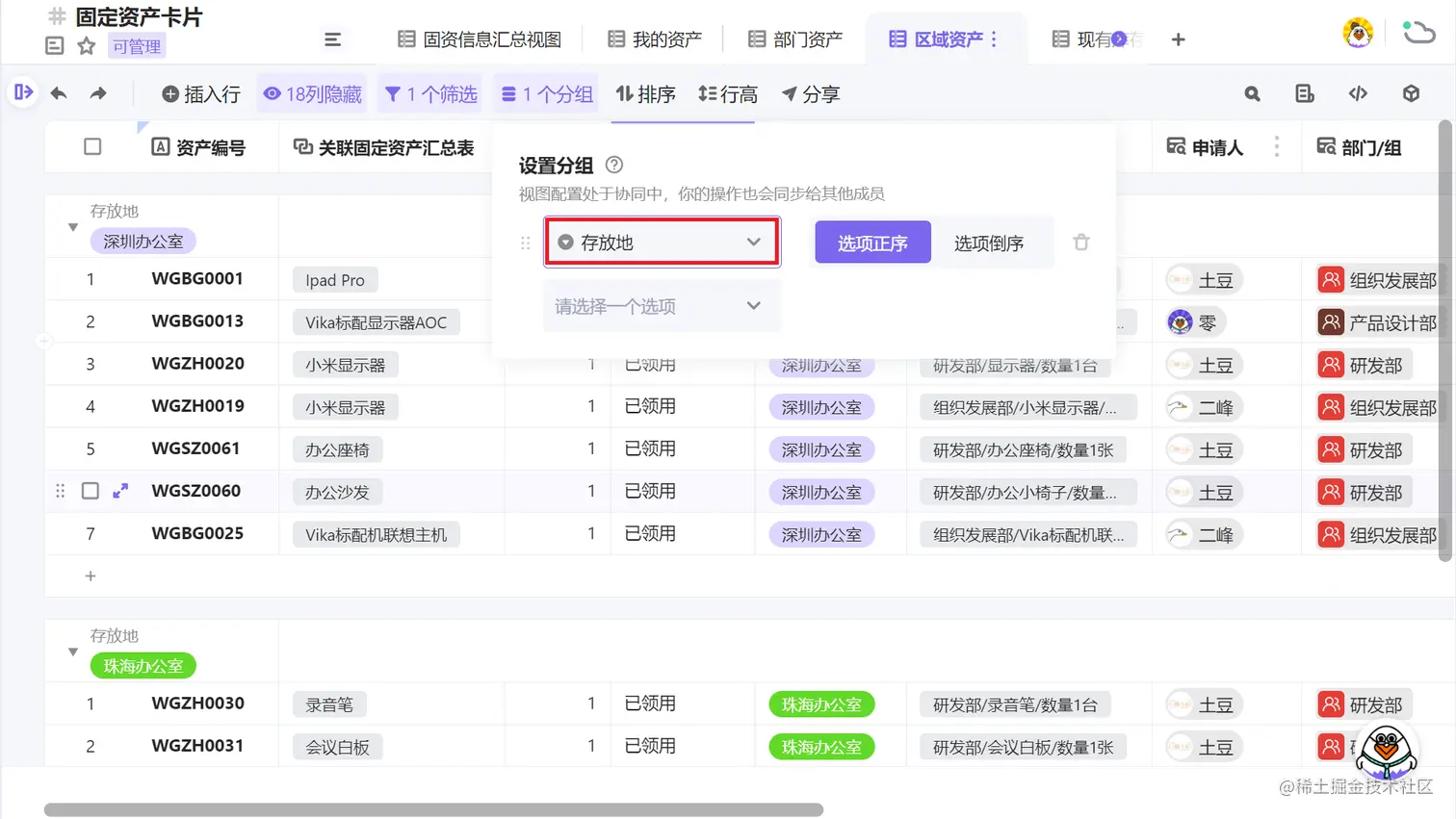Check the checkbox on row WGSZ0060
This screenshot has width=1456, height=819.
(x=90, y=491)
